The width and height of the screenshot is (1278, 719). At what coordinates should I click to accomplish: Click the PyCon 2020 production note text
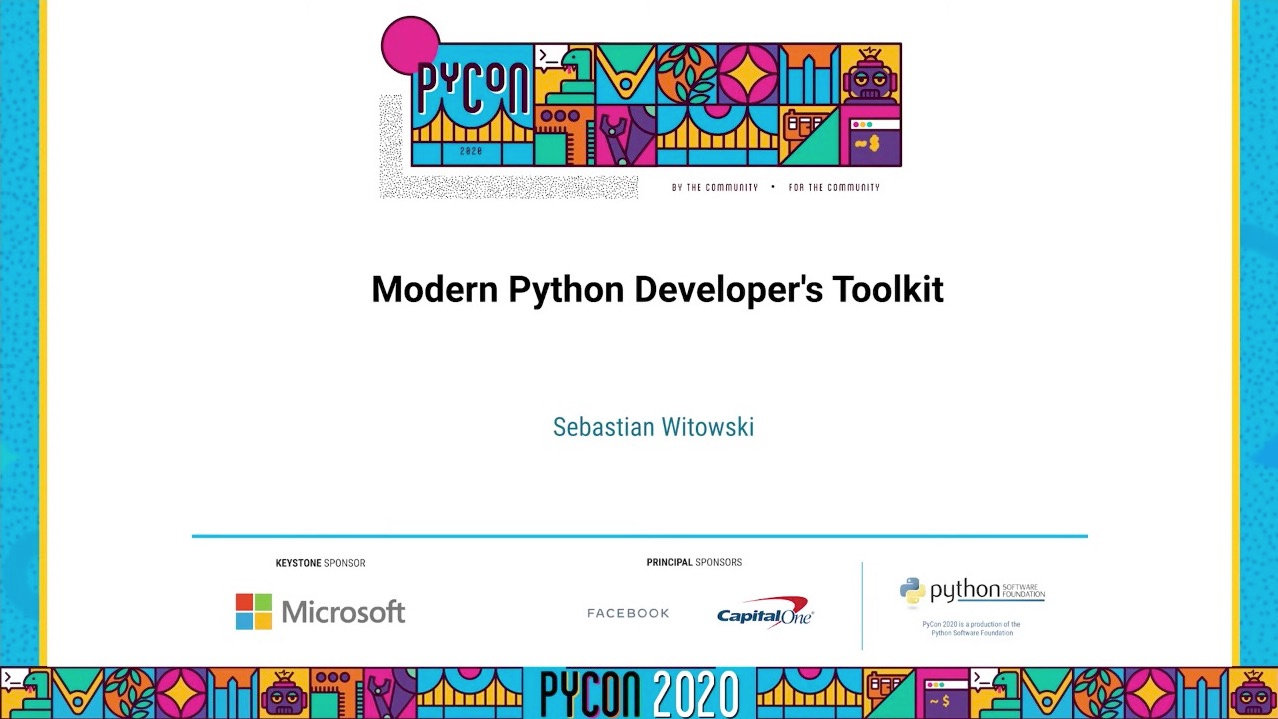pos(971,628)
